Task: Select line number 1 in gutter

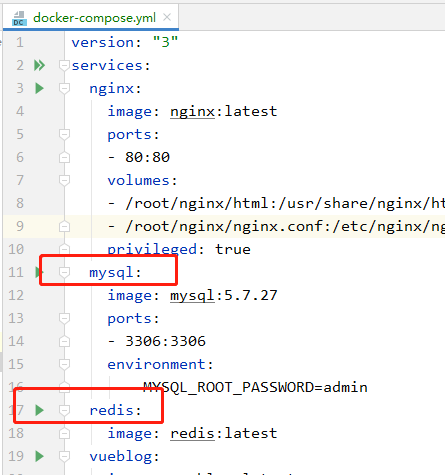Action: click(x=20, y=42)
